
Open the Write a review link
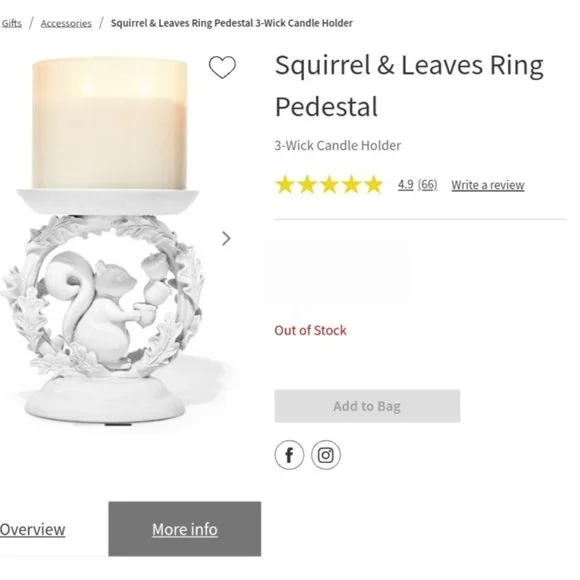coord(488,185)
